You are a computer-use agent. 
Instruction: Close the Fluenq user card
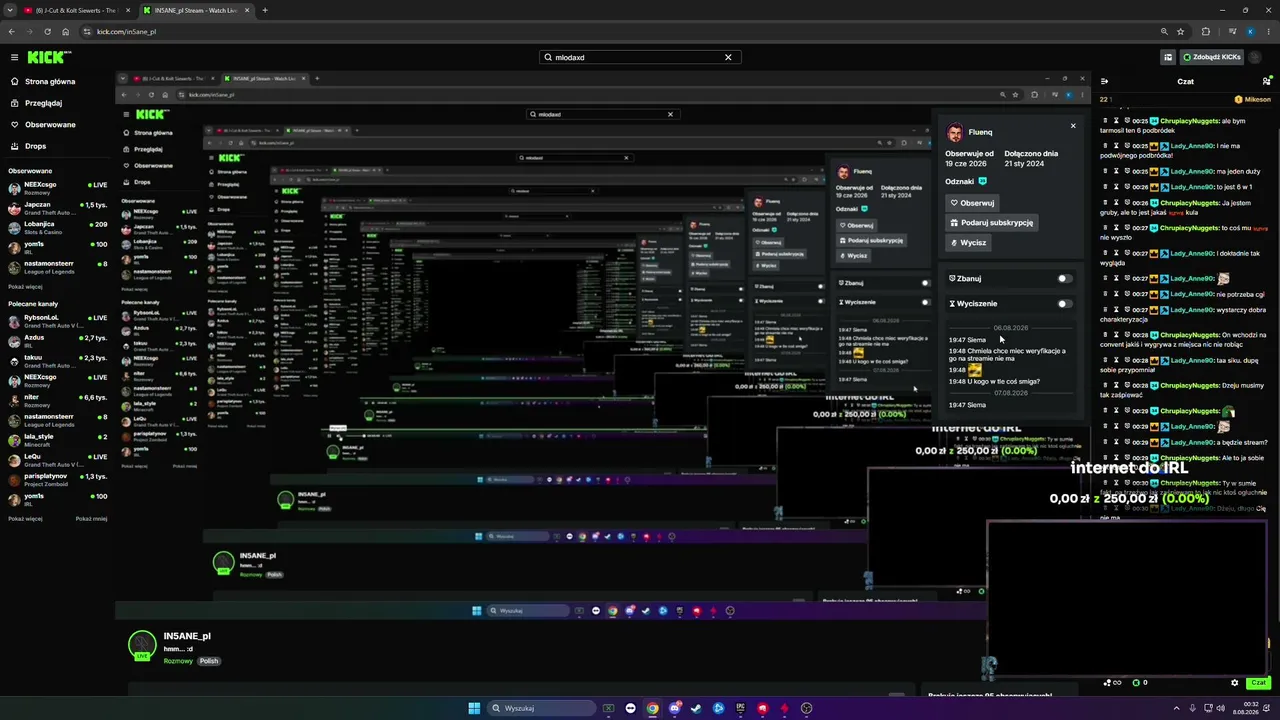point(1073,126)
